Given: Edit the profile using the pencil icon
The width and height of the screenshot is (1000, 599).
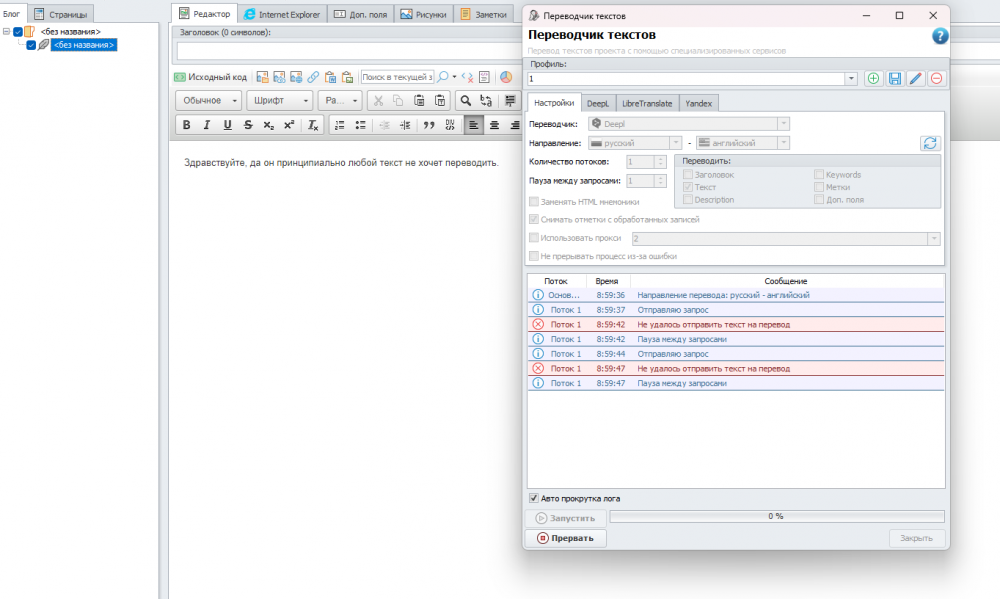Looking at the screenshot, I should pyautogui.click(x=915, y=78).
